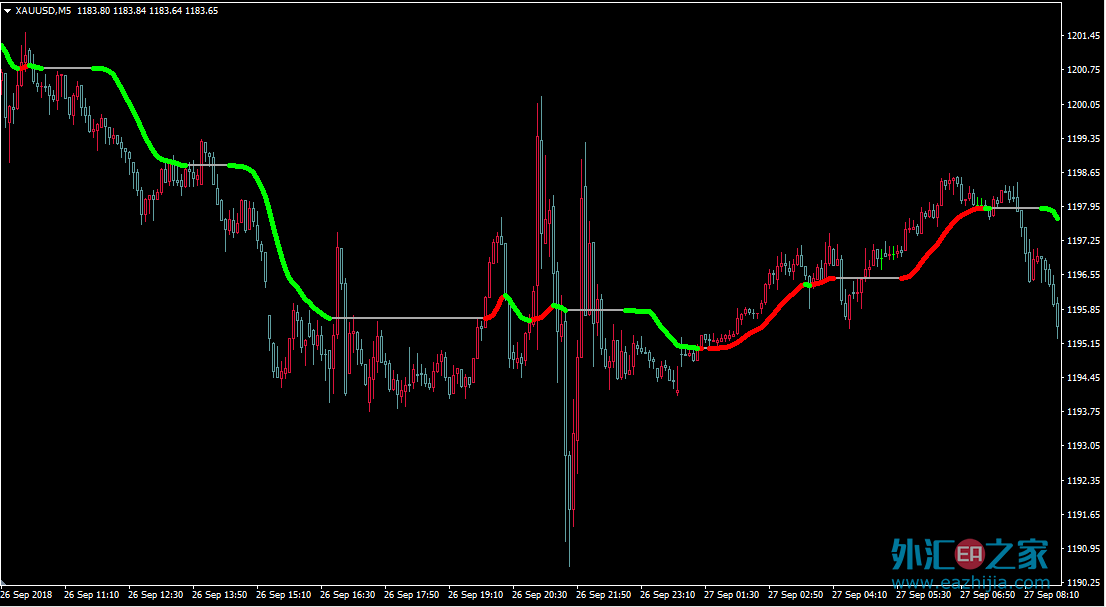
Task: Click the 26 Sep 2018 date label
Action: (x=26, y=595)
